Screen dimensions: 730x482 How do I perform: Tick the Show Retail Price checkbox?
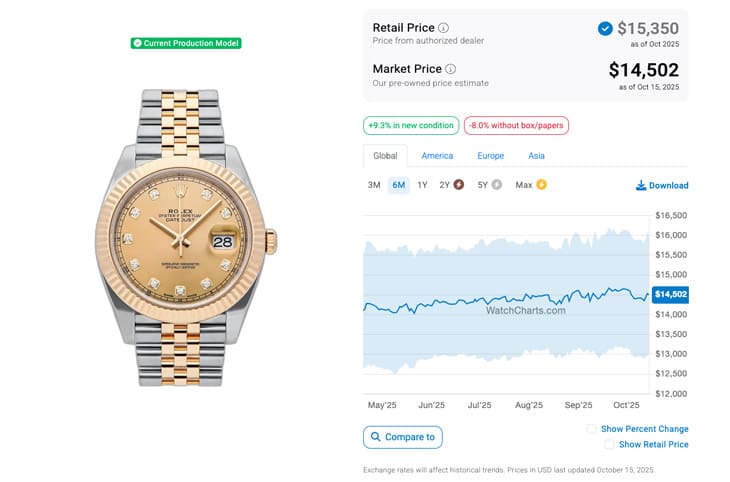pos(609,444)
